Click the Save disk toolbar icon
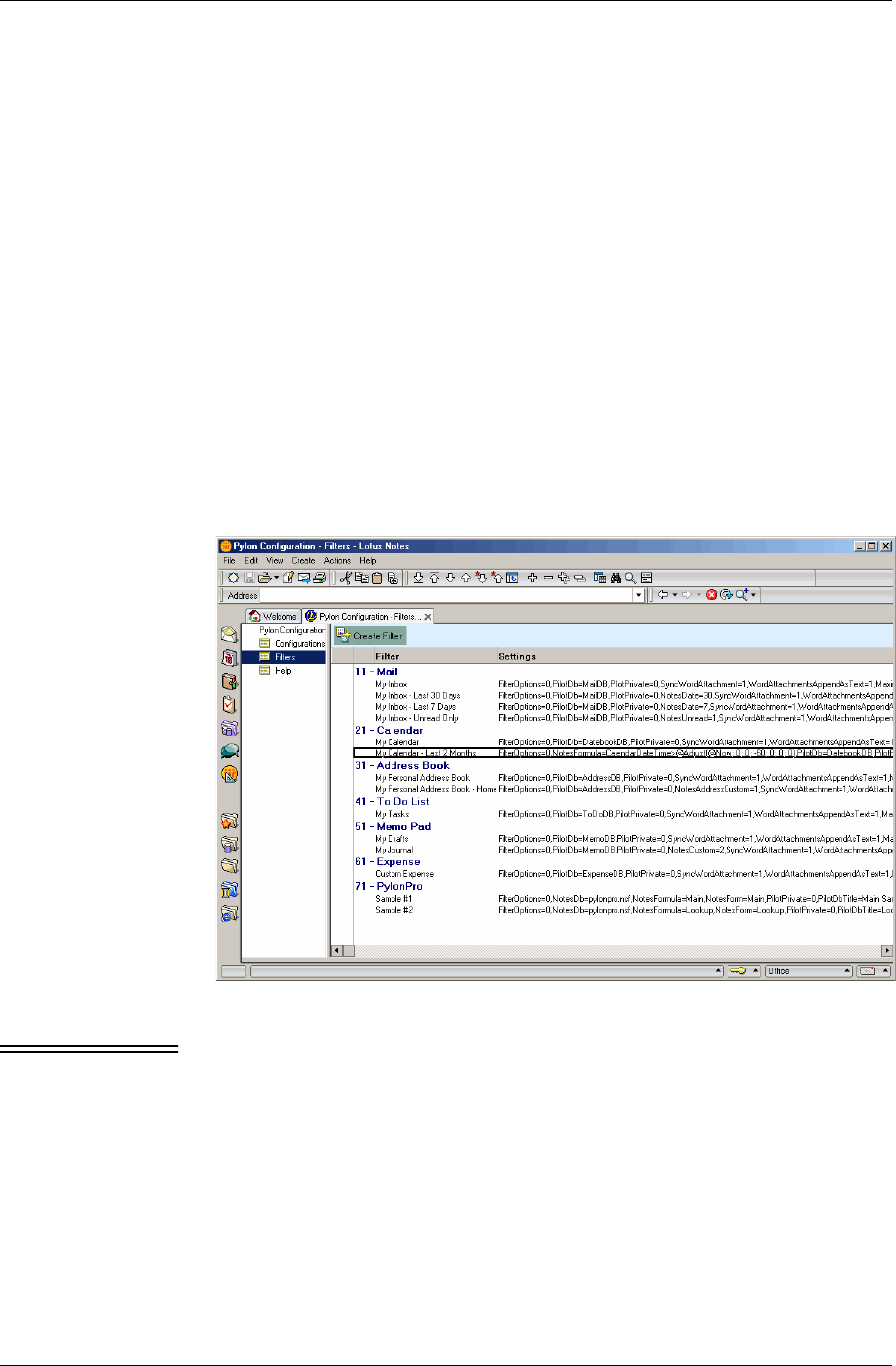 249,578
